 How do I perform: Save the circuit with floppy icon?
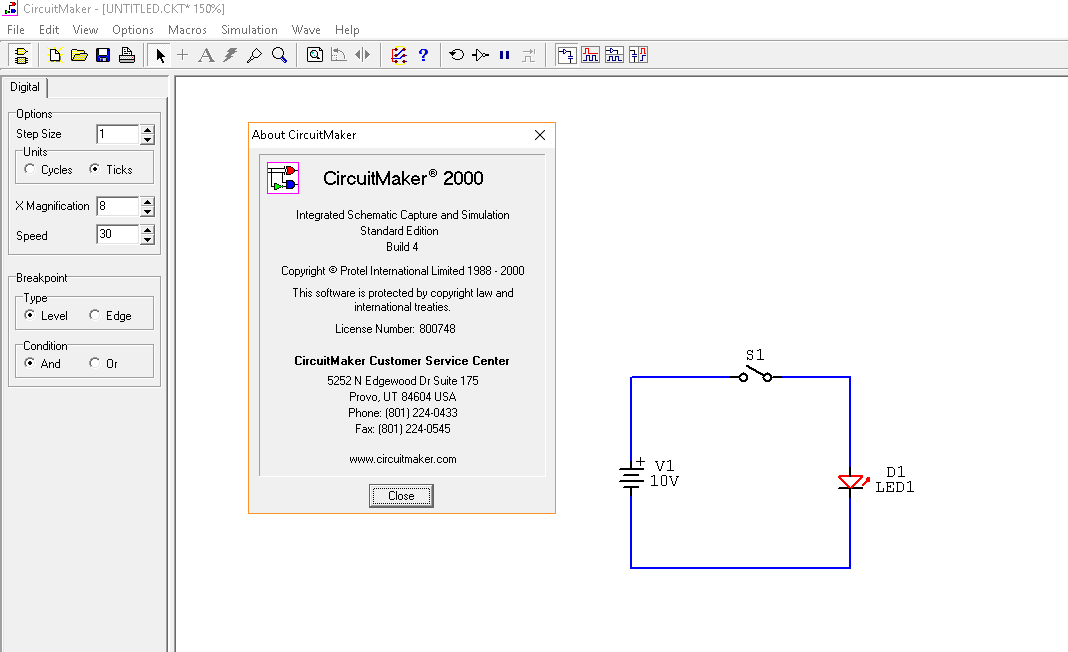[103, 55]
